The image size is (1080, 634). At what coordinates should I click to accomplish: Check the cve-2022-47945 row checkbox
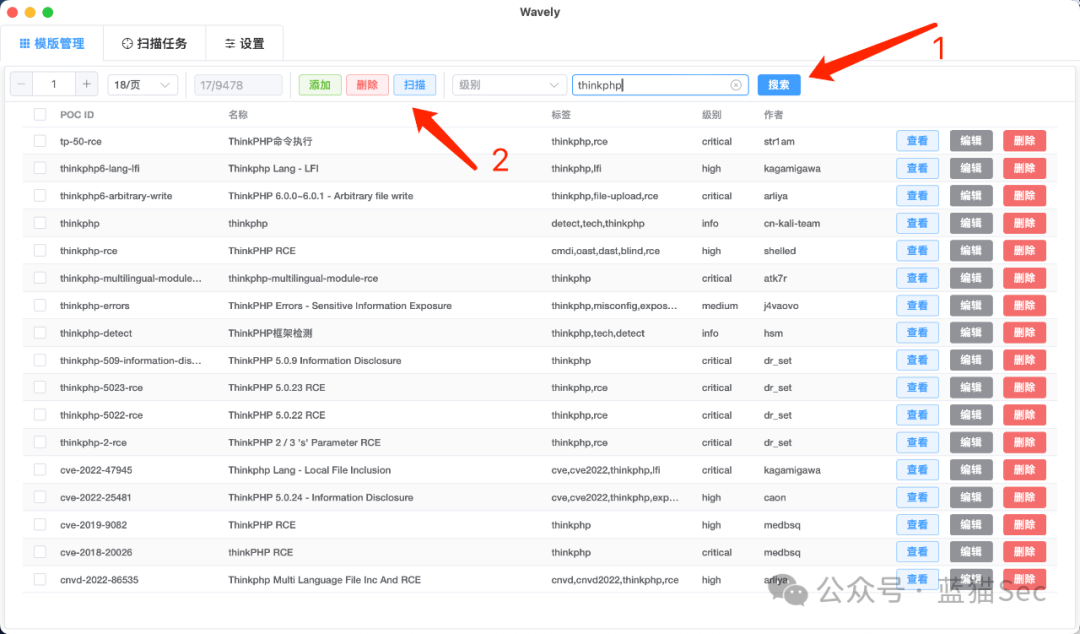coord(40,469)
